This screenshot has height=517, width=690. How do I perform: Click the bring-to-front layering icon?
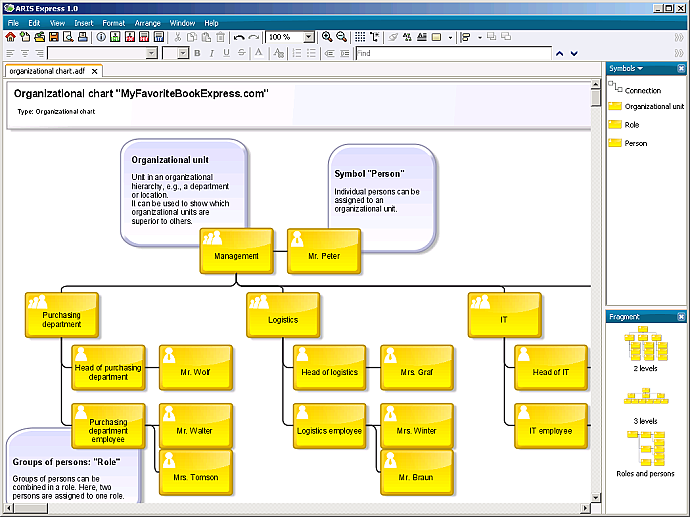pyautogui.click(x=492, y=37)
